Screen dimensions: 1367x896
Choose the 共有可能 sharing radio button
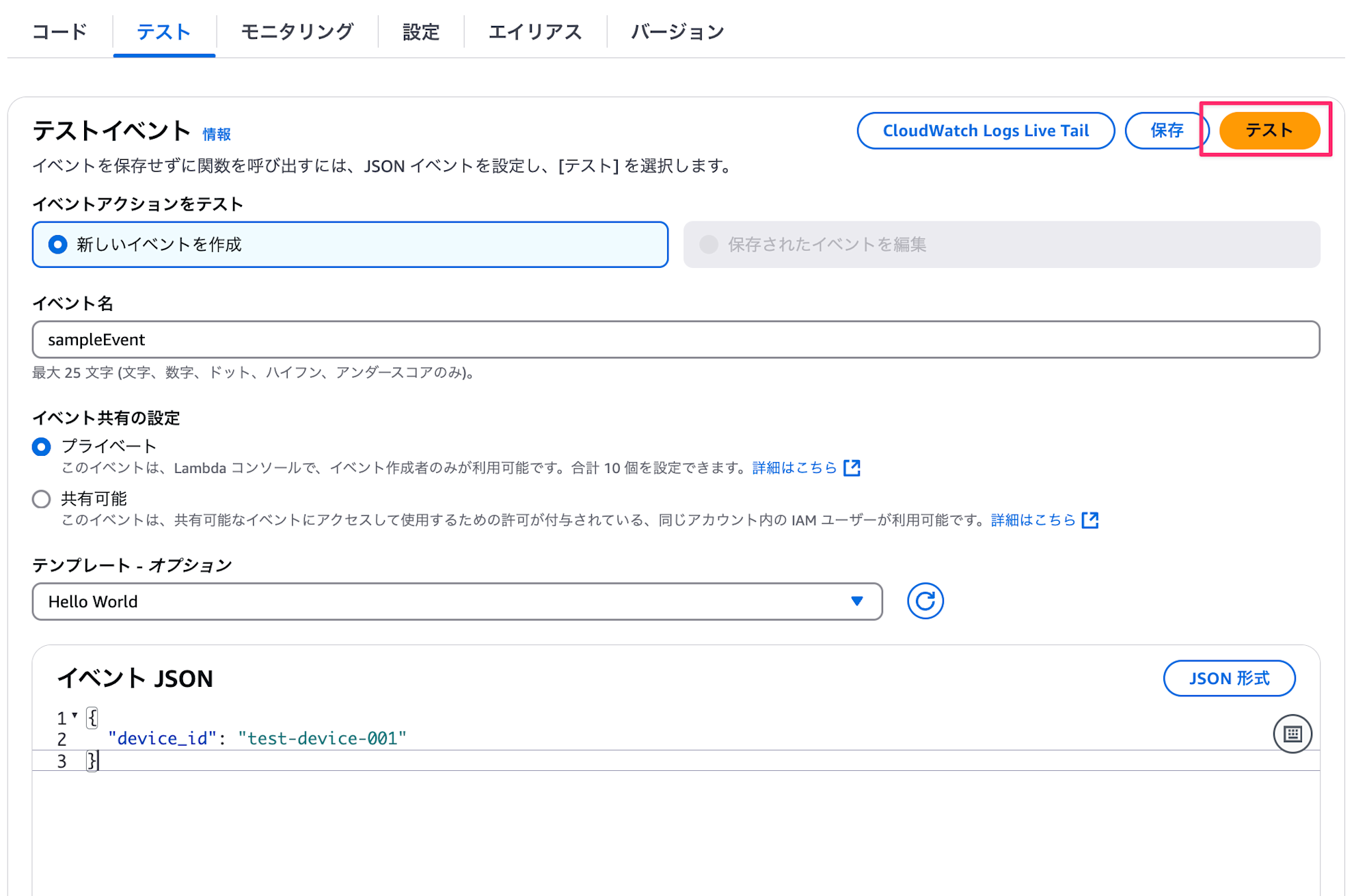42,499
